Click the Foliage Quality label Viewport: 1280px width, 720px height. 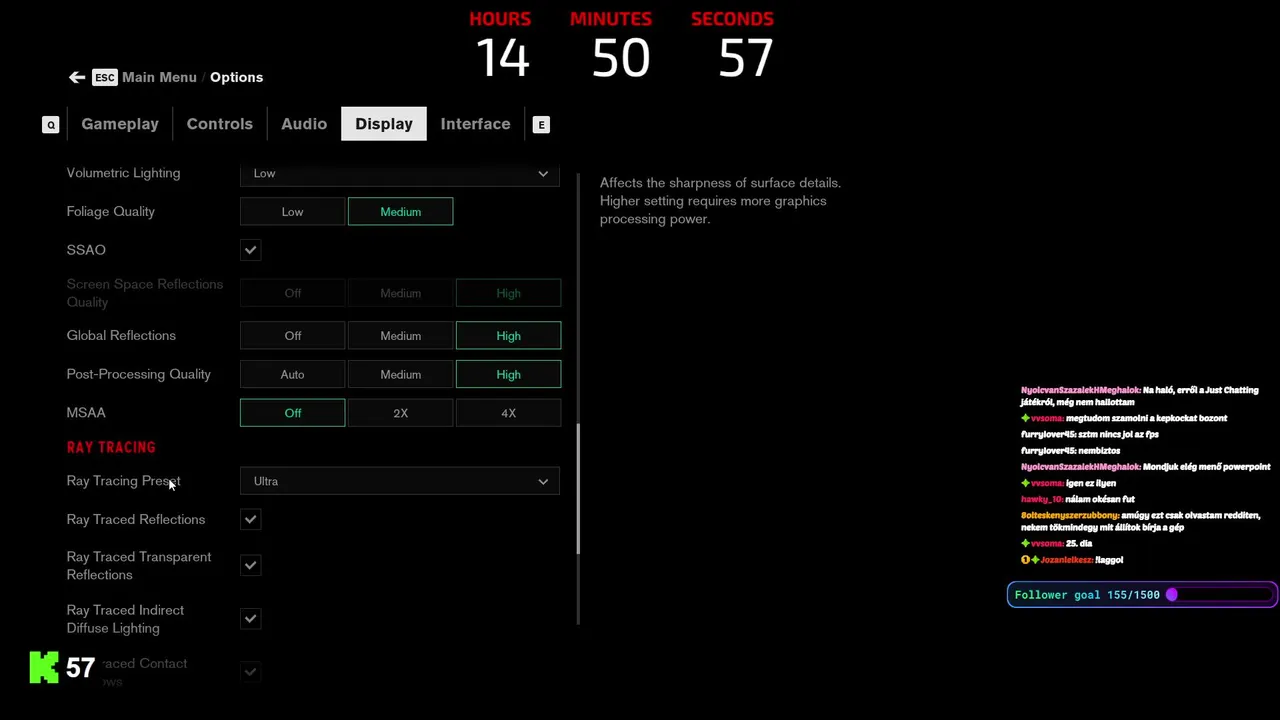[x=111, y=212]
